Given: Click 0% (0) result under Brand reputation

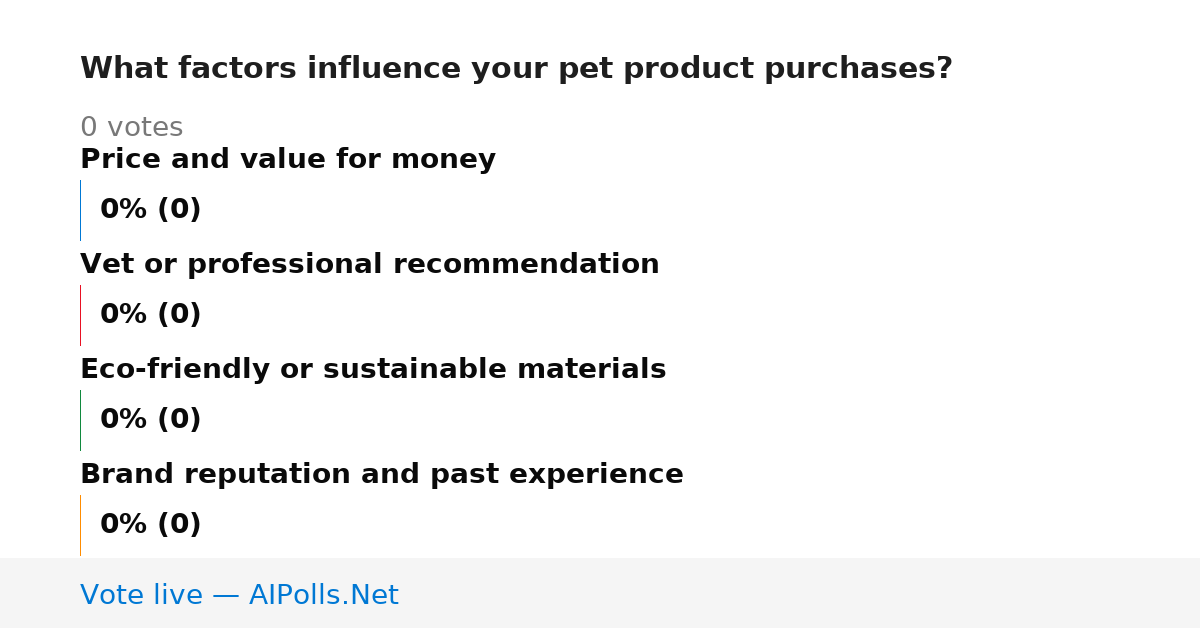Looking at the screenshot, I should (x=151, y=525).
